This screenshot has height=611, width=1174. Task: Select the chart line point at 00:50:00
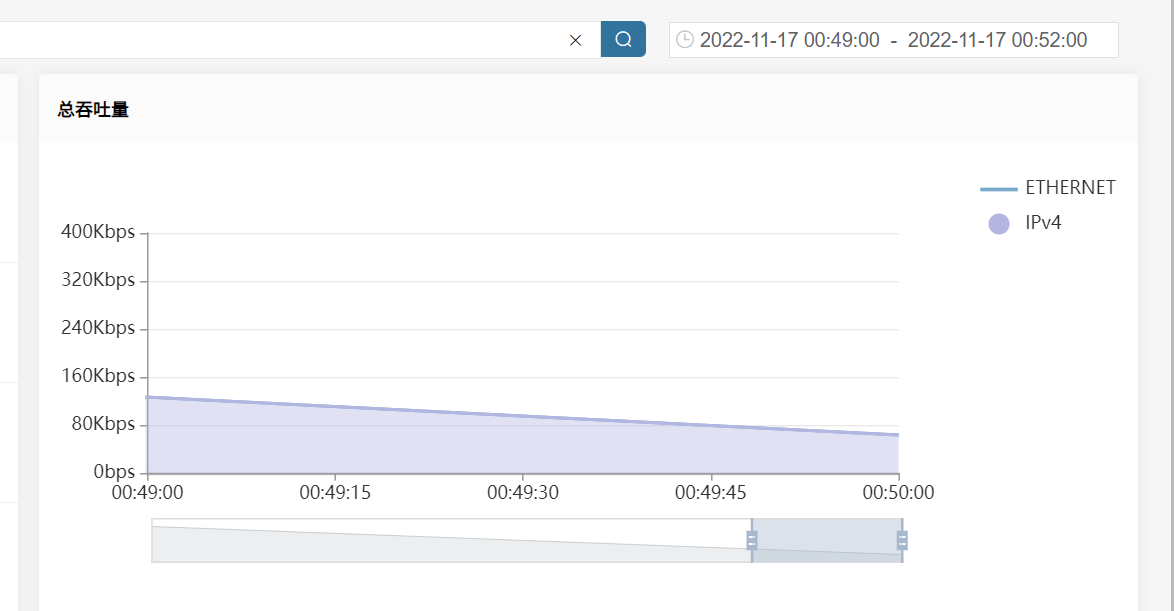tap(898, 435)
